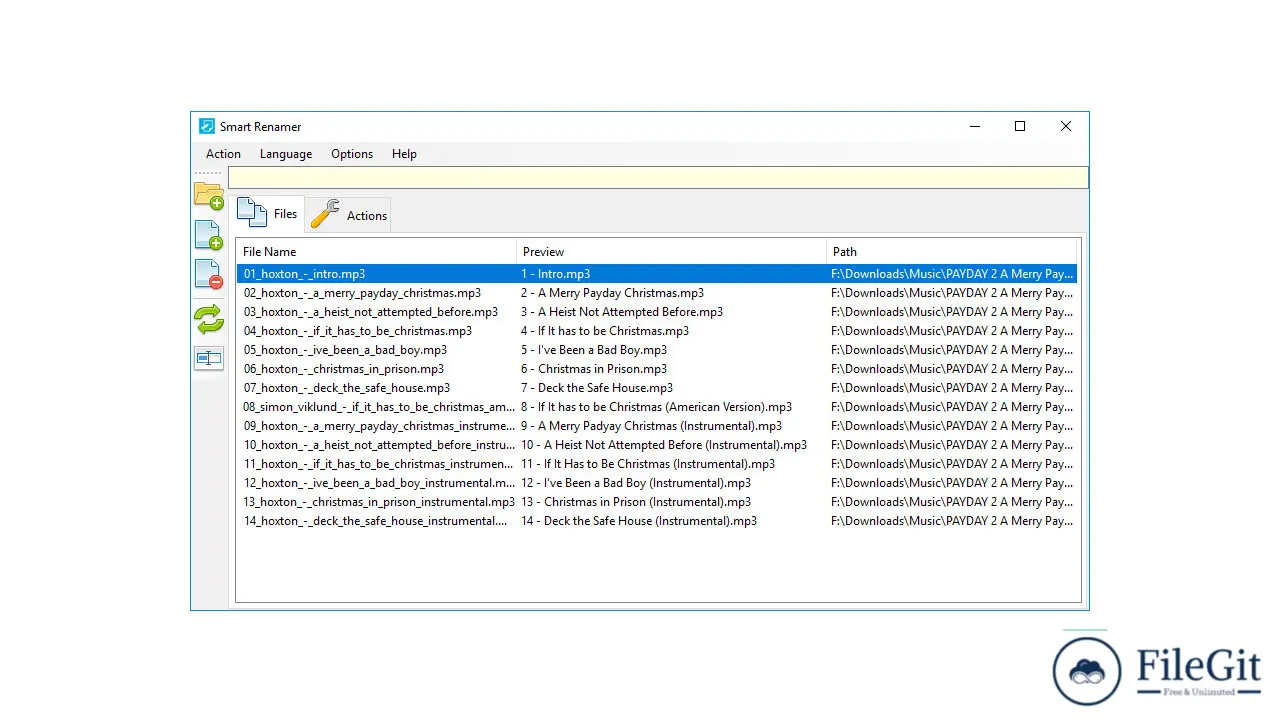Click preview '10 - A Heist Not Attempted Before (Instrumental).mp3'
The image size is (1280, 720).
tap(663, 445)
